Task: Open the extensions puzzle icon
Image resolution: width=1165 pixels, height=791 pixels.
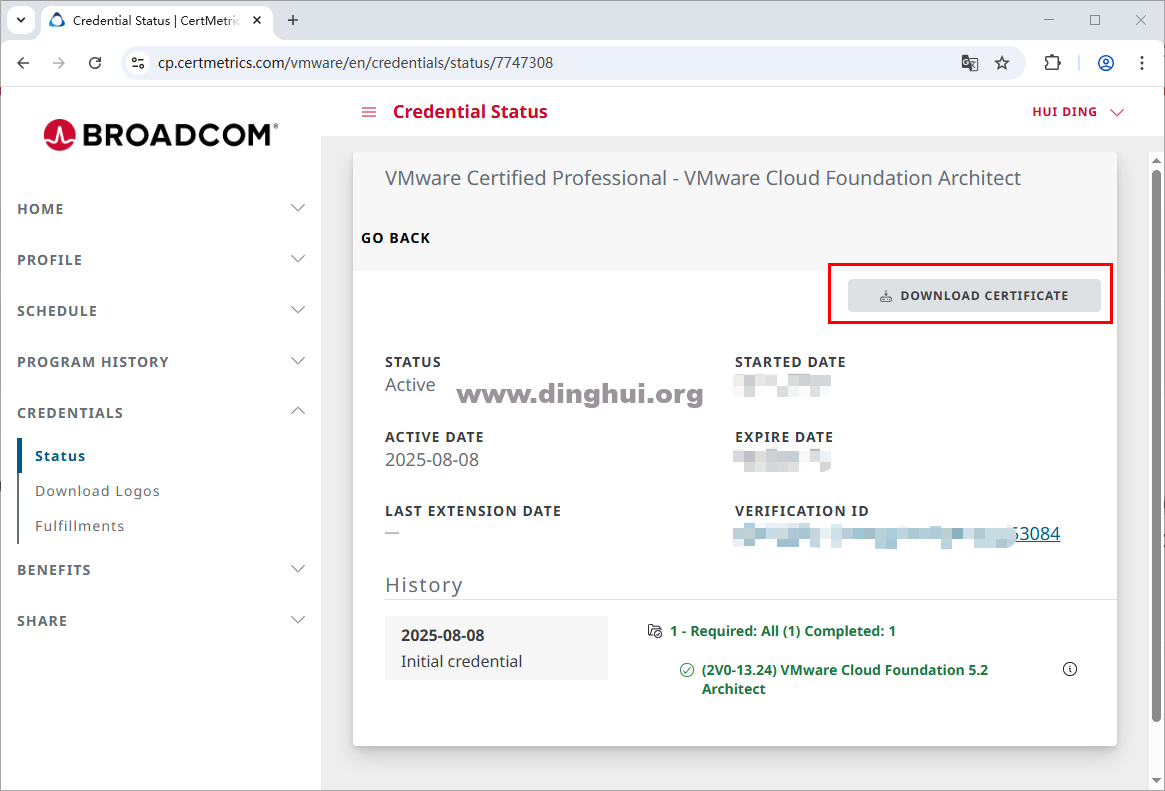Action: [x=1052, y=63]
